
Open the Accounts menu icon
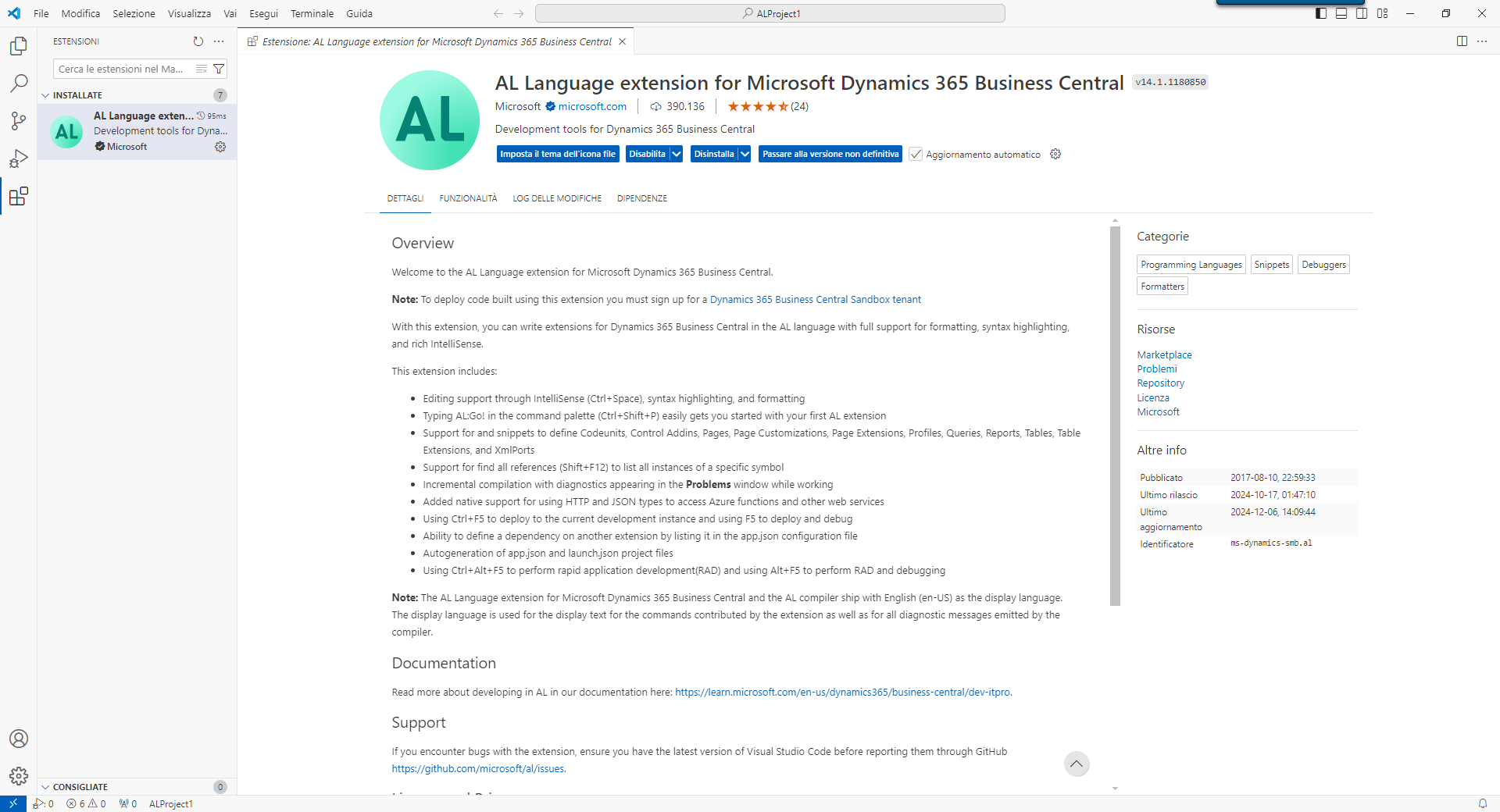coord(19,739)
